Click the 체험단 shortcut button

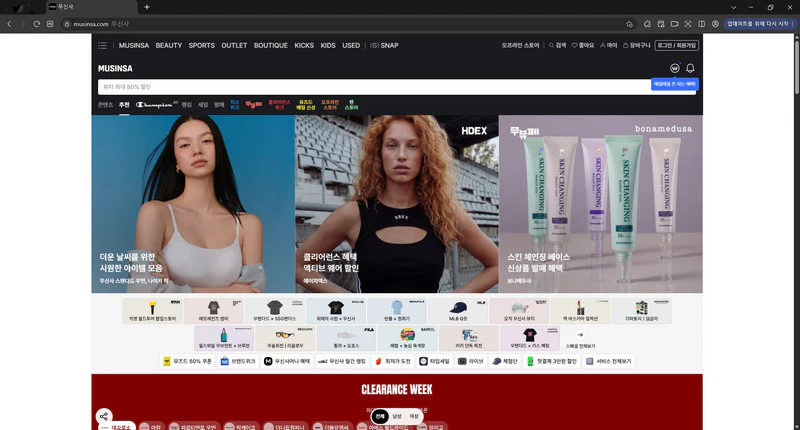505,361
